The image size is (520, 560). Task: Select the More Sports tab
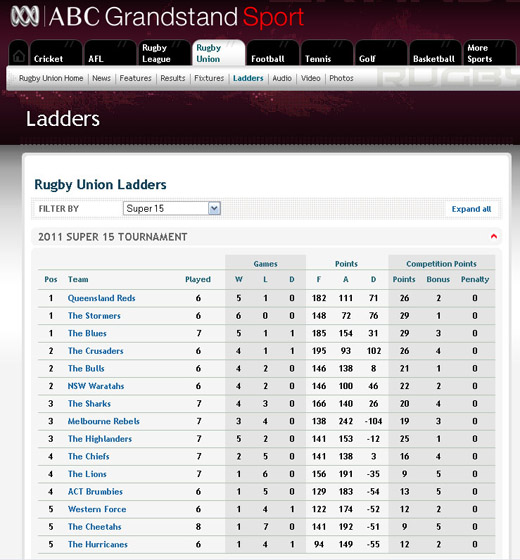coord(489,53)
